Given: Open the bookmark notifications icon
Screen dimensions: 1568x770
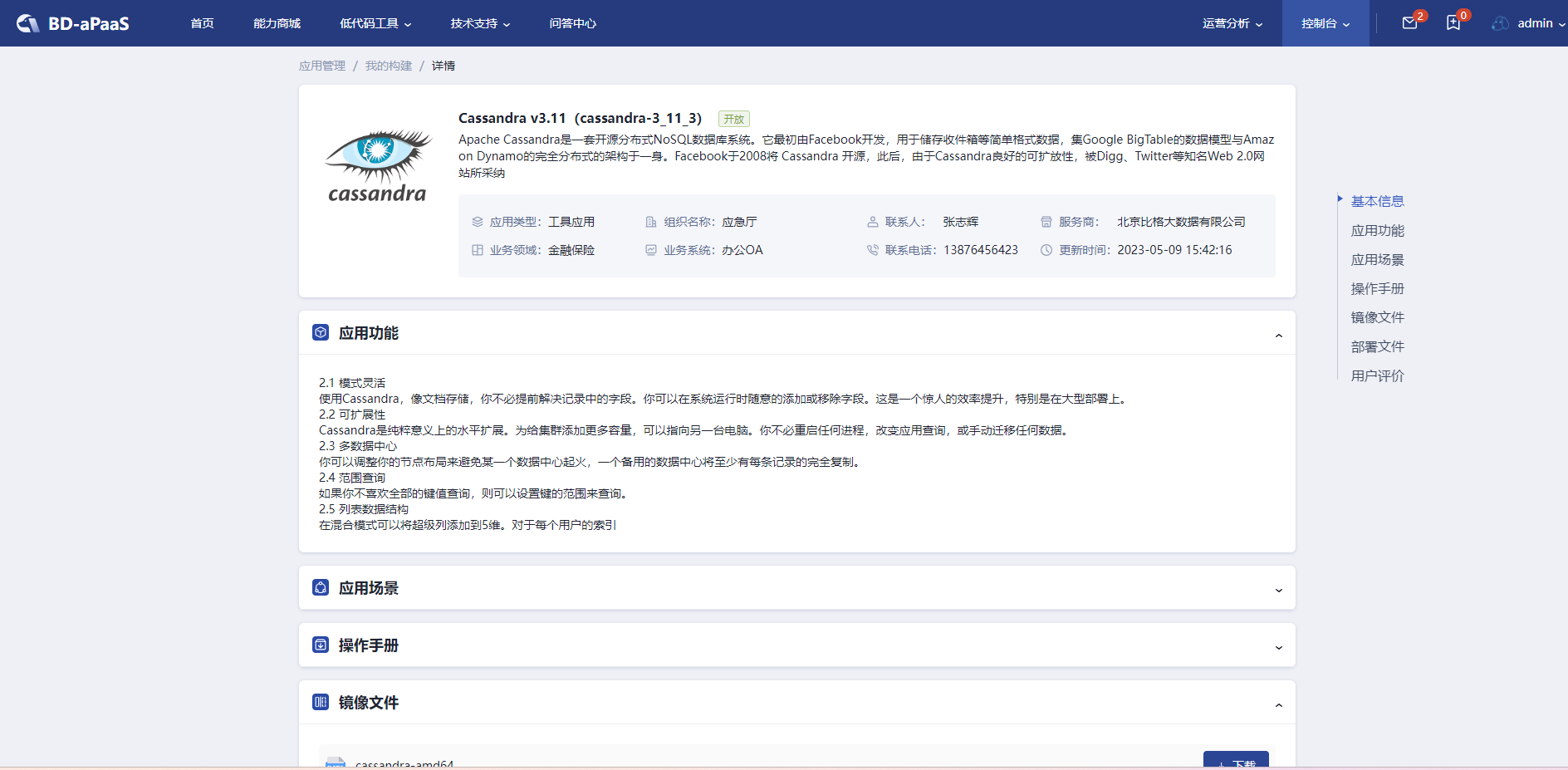Looking at the screenshot, I should click(1453, 23).
